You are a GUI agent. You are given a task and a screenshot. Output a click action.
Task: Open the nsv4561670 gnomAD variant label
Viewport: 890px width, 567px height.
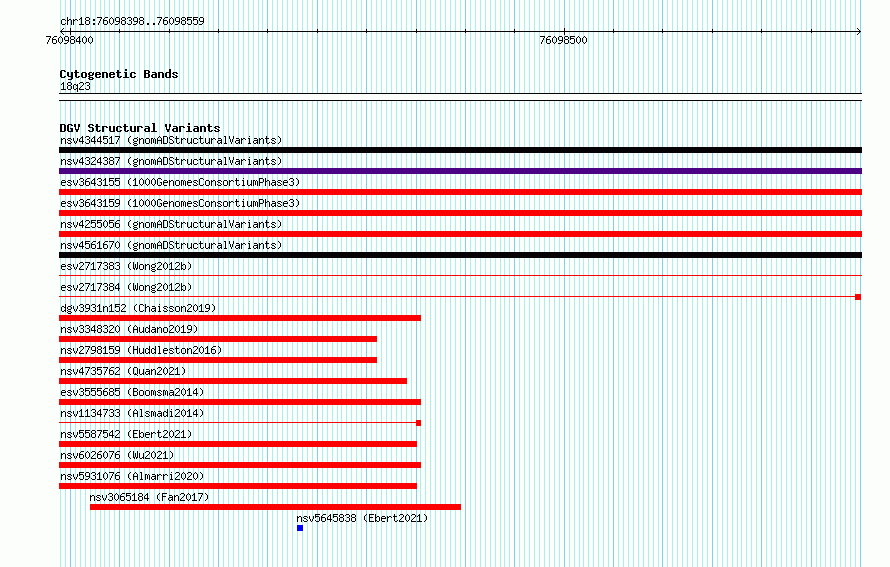tap(171, 245)
